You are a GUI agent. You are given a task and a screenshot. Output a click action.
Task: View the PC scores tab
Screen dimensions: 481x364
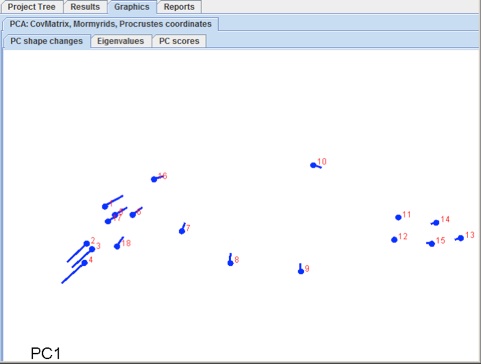179,41
